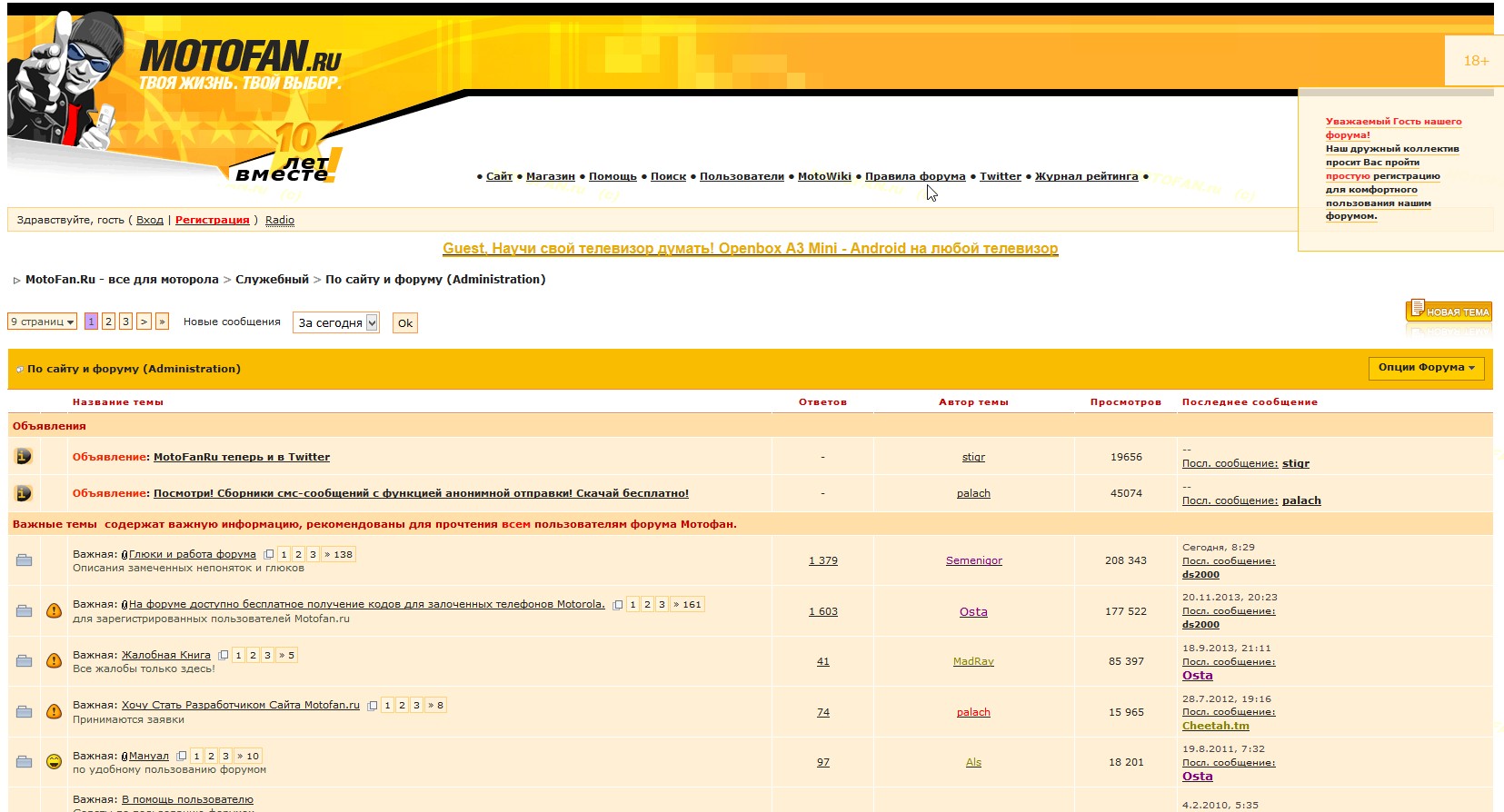Click last poster Cheetah.tm

pos(1216,726)
